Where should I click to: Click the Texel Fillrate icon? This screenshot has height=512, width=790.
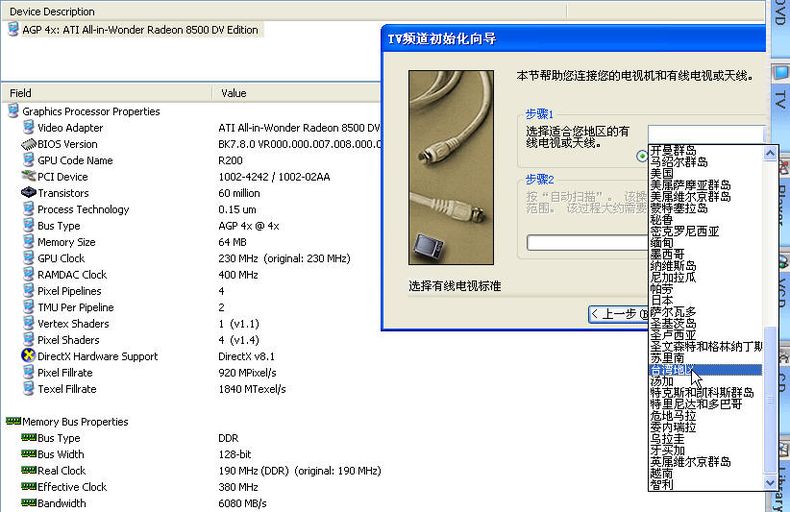(29, 388)
